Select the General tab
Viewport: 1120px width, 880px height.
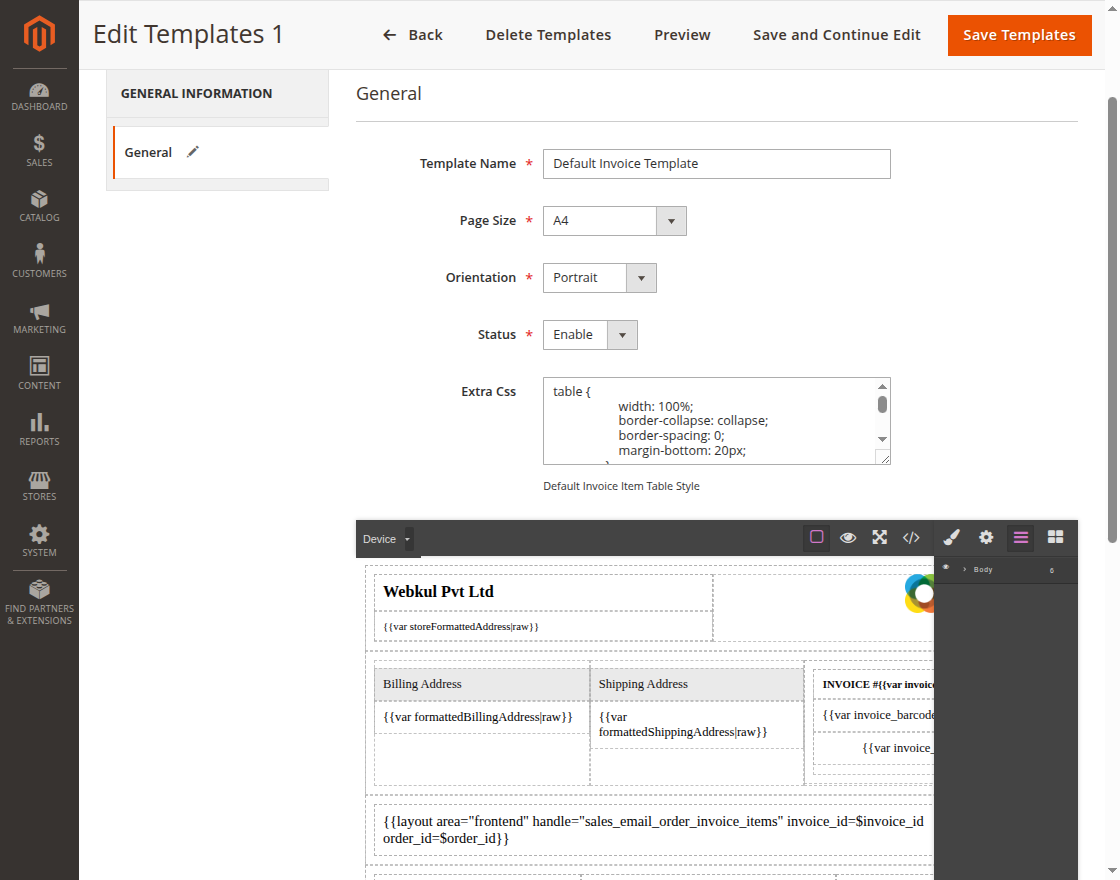(x=221, y=152)
